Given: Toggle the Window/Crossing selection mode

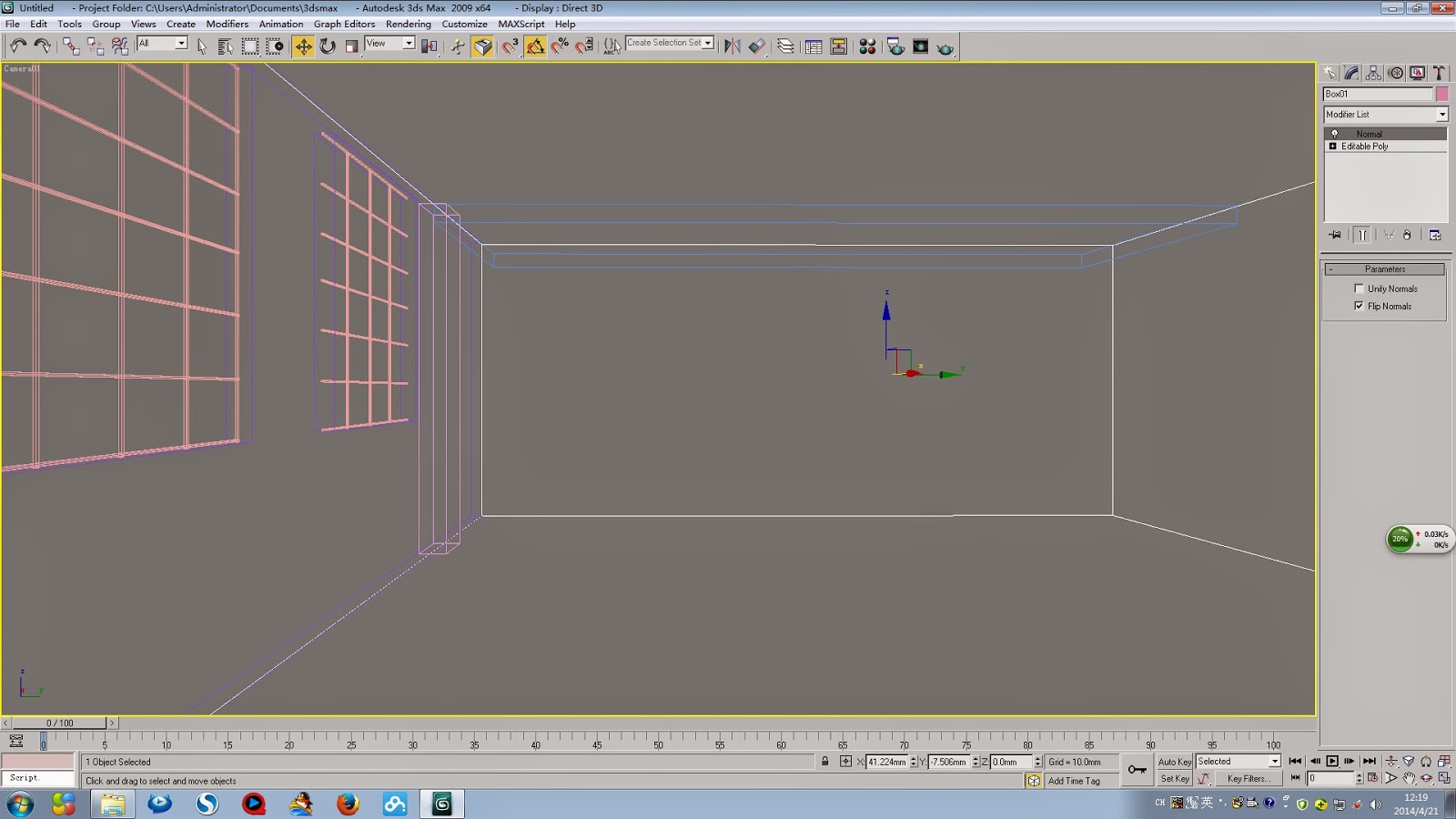Looking at the screenshot, I should pos(275,46).
